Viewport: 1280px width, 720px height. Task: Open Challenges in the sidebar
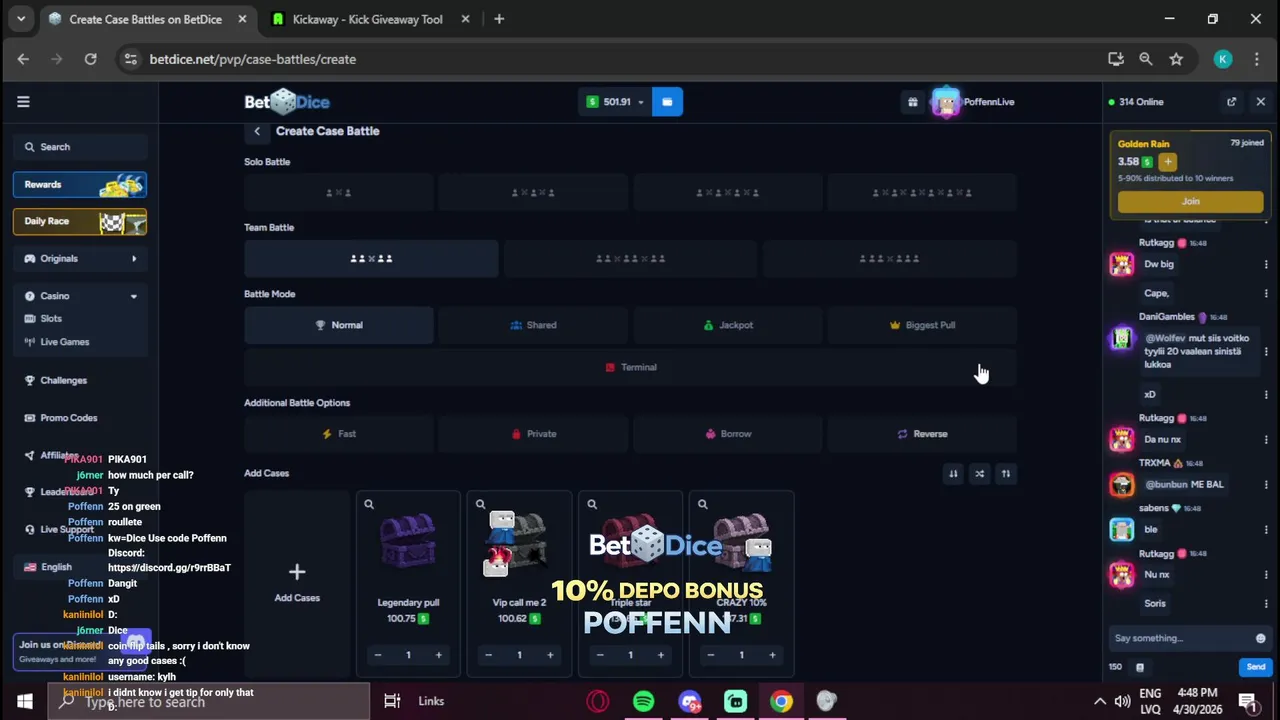(63, 380)
